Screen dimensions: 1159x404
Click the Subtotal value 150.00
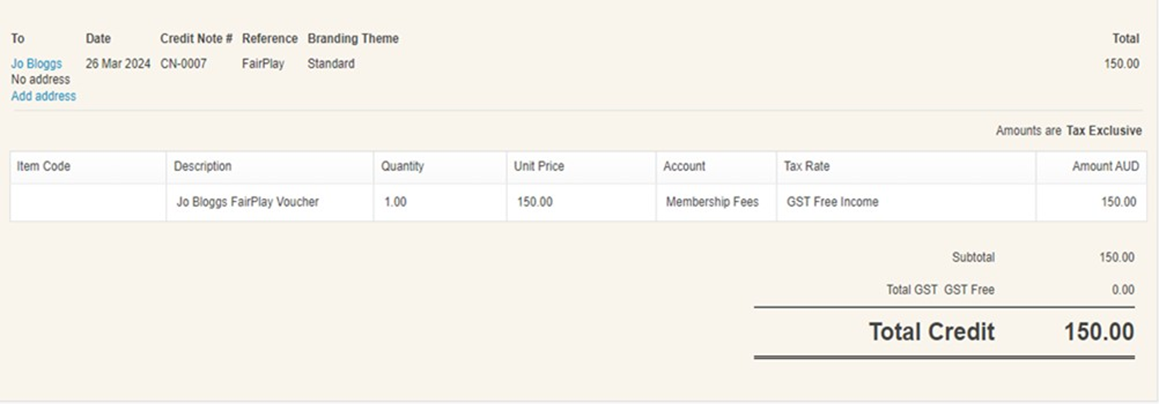(x=1117, y=258)
